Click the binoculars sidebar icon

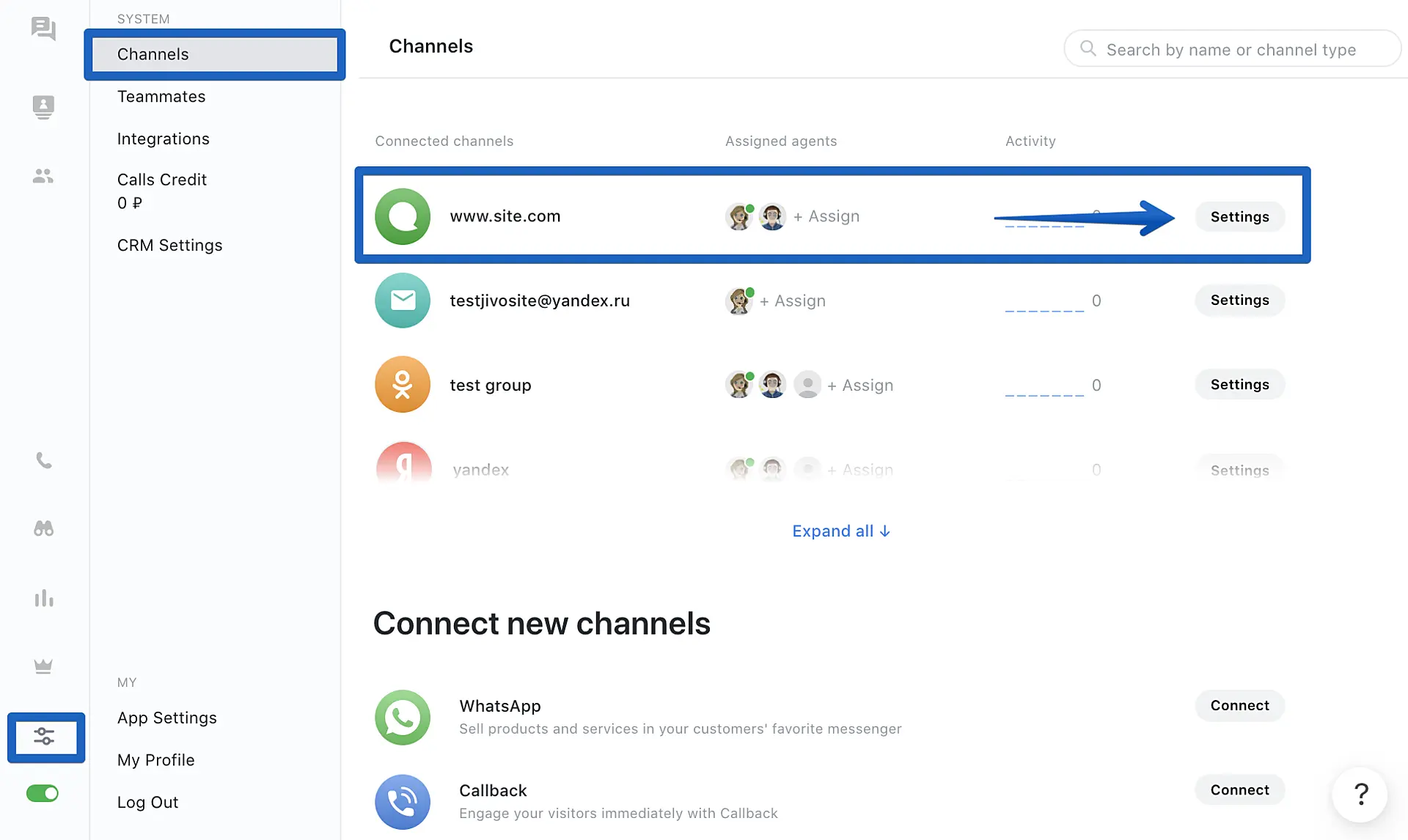(43, 528)
